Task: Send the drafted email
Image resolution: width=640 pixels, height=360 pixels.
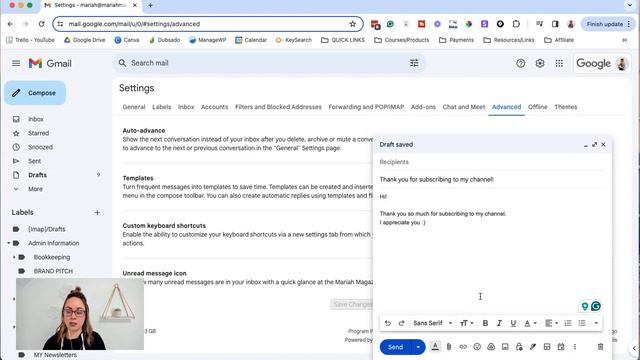Action: [395, 347]
